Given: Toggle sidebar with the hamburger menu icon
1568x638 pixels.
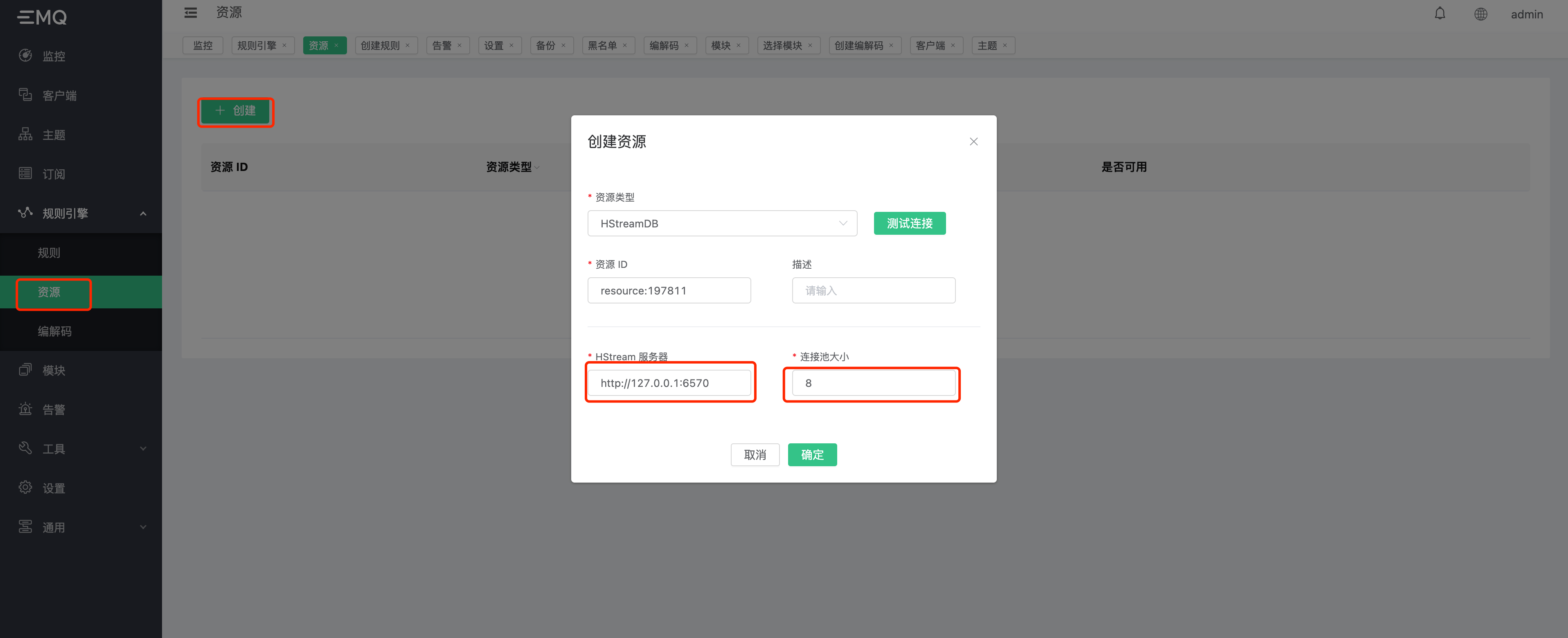Looking at the screenshot, I should point(191,13).
